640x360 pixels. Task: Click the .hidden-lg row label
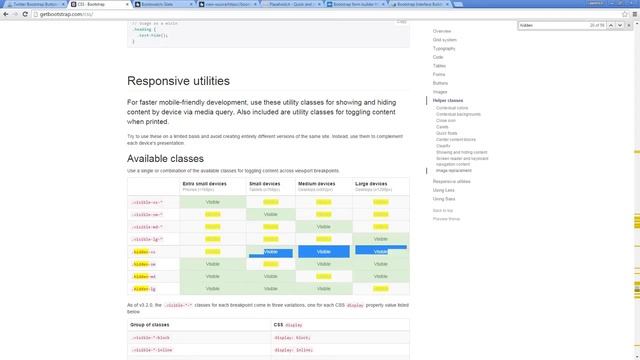pyautogui.click(x=144, y=289)
